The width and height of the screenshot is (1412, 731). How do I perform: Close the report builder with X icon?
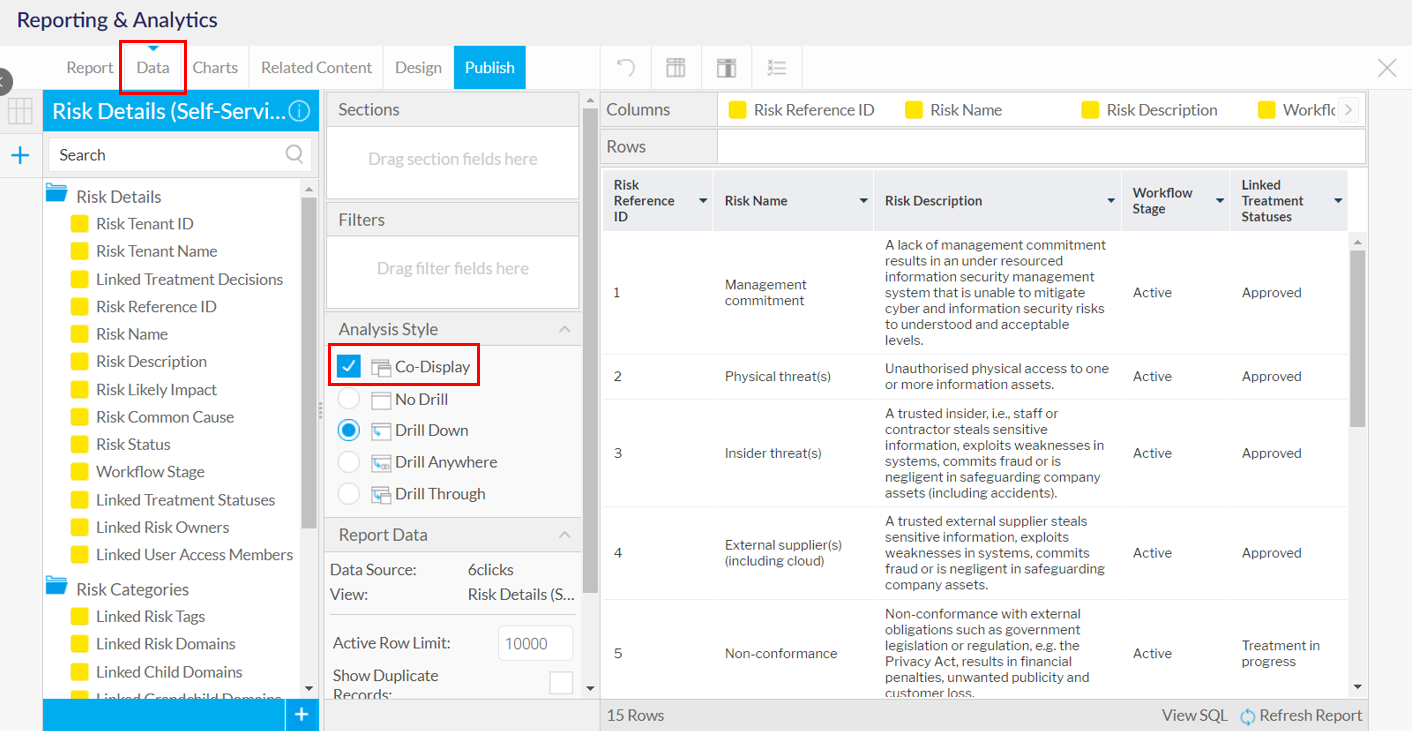pos(1386,68)
